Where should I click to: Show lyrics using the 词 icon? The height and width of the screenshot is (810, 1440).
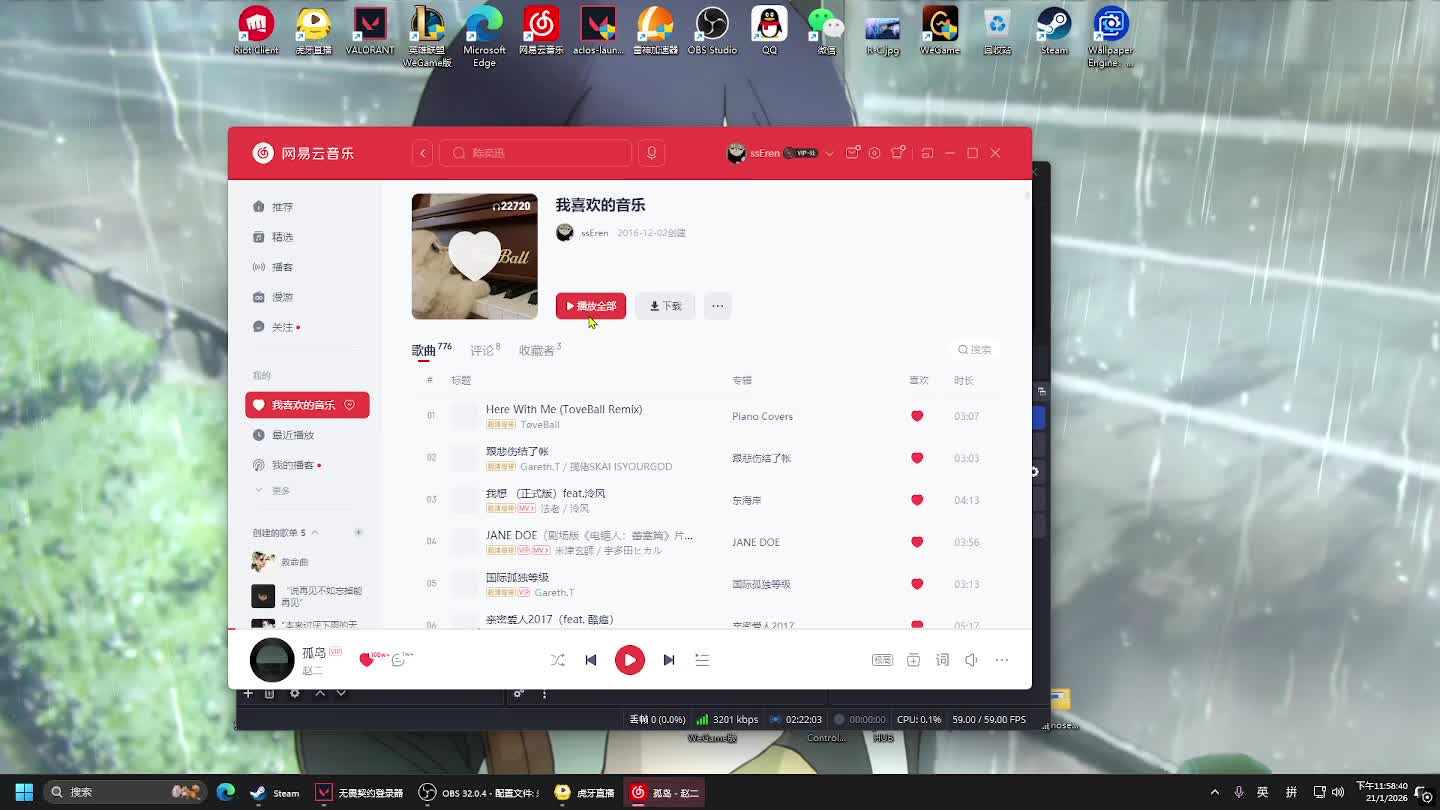coord(942,660)
